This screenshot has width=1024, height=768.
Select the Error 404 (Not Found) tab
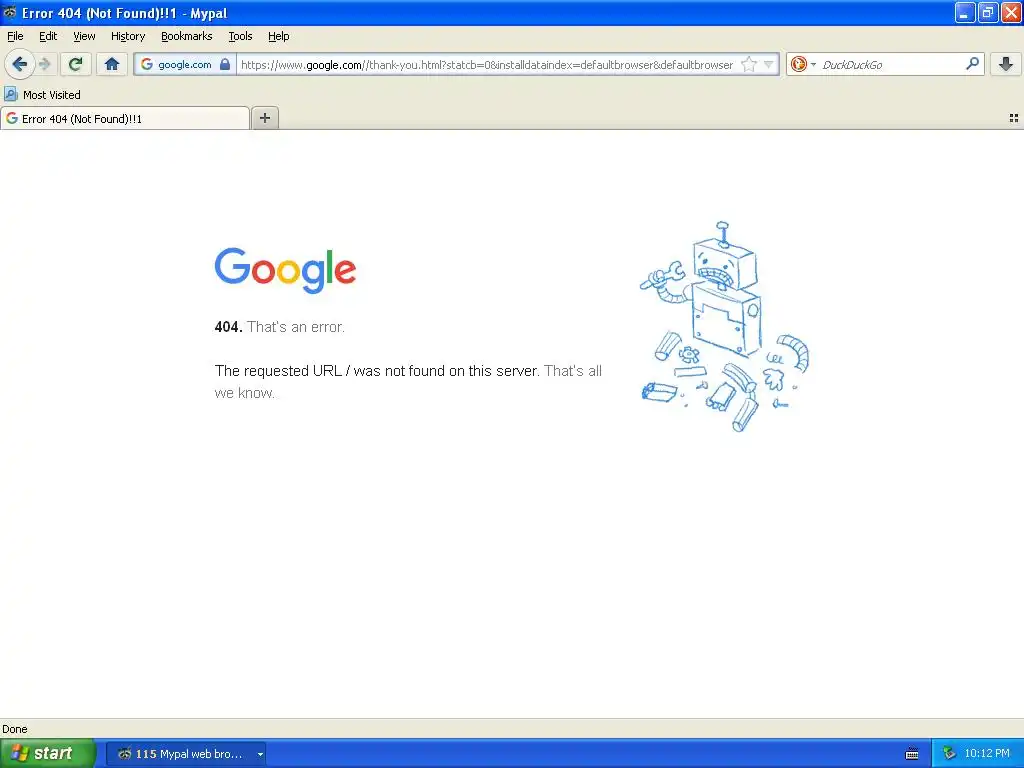(125, 118)
